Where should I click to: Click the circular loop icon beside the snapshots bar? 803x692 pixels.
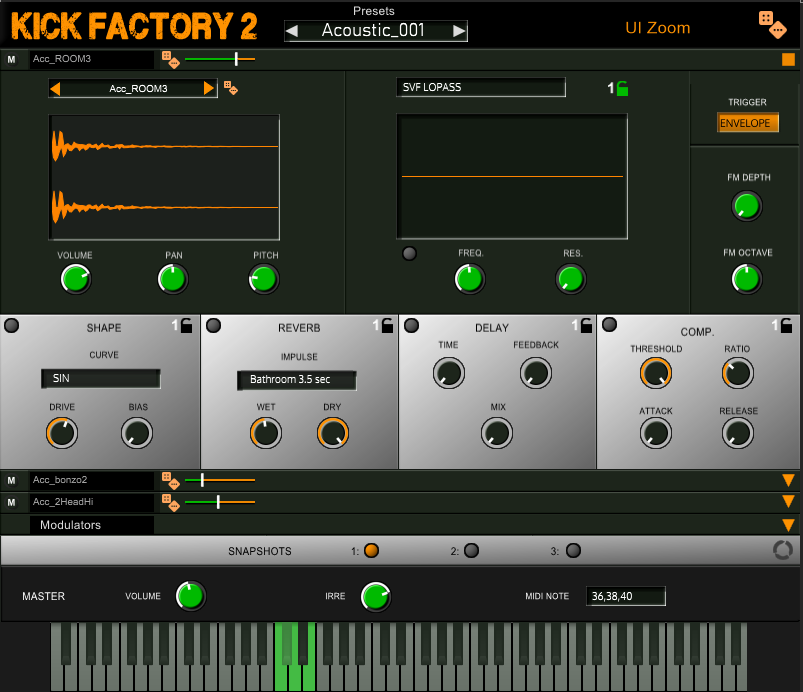click(x=783, y=550)
